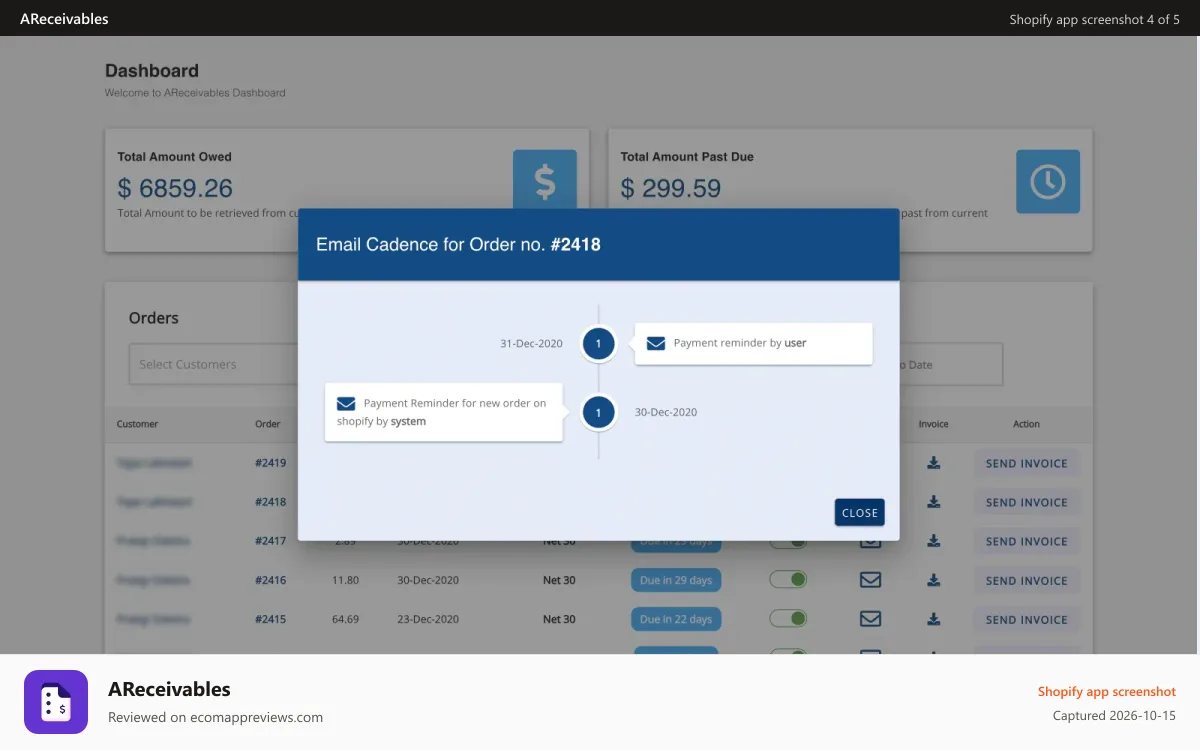Image resolution: width=1200 pixels, height=750 pixels.
Task: Click the orange Shopify app screenshot label
Action: tap(1107, 691)
